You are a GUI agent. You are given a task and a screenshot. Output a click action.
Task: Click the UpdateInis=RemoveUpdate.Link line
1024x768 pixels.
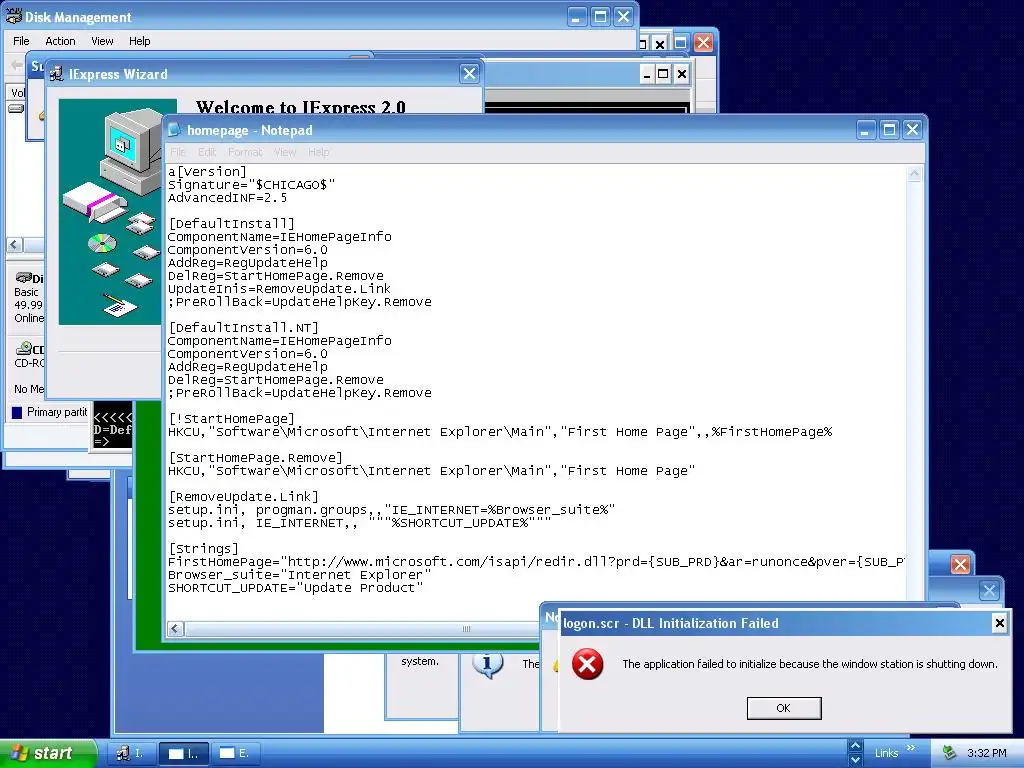pyautogui.click(x=280, y=289)
